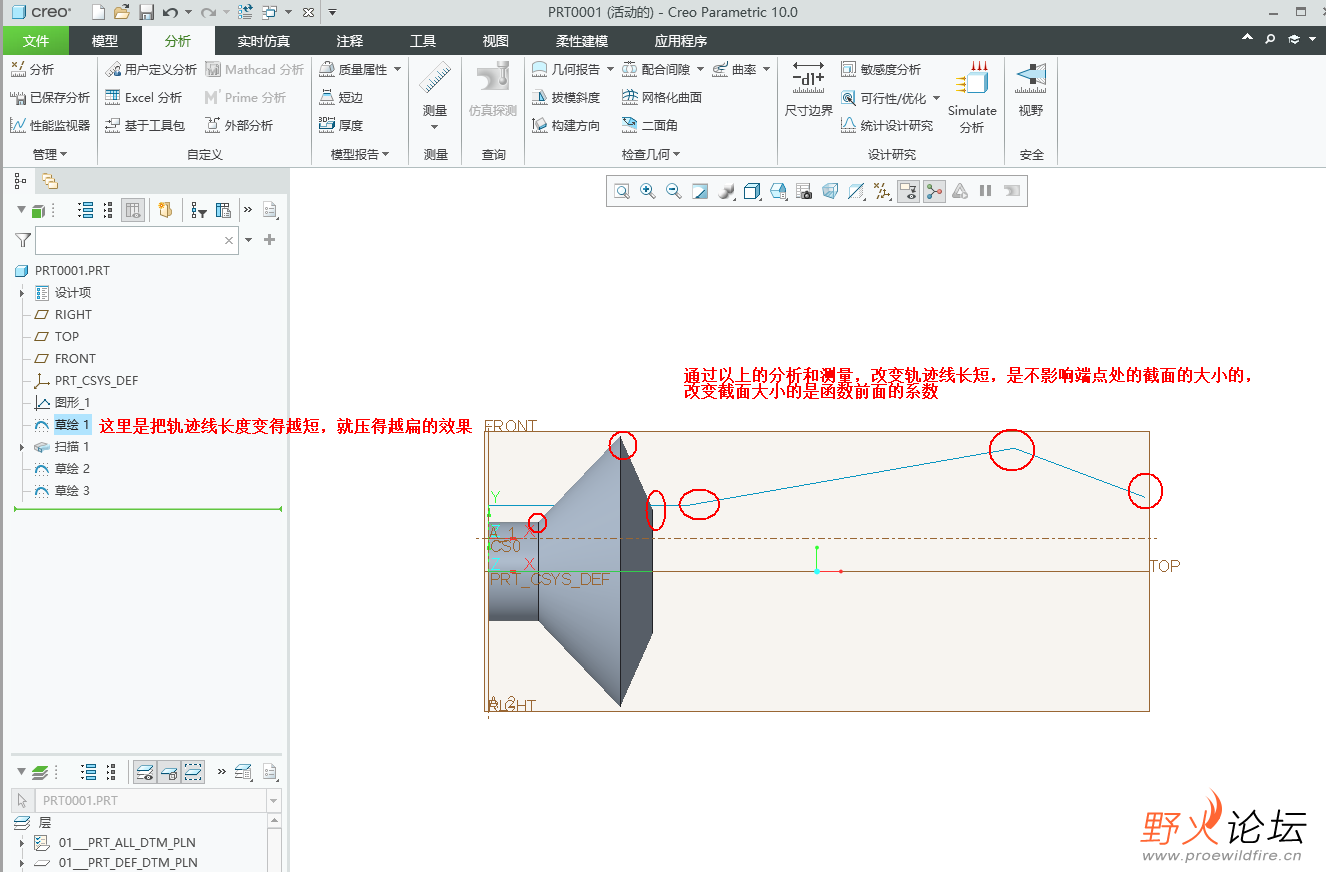Expand all model tree nodes
The width and height of the screenshot is (1326, 872).
click(x=85, y=210)
